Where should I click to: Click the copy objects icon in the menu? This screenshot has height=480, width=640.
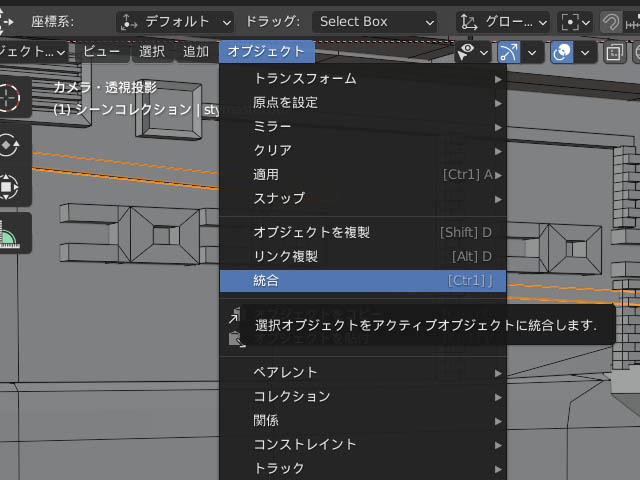click(x=234, y=316)
